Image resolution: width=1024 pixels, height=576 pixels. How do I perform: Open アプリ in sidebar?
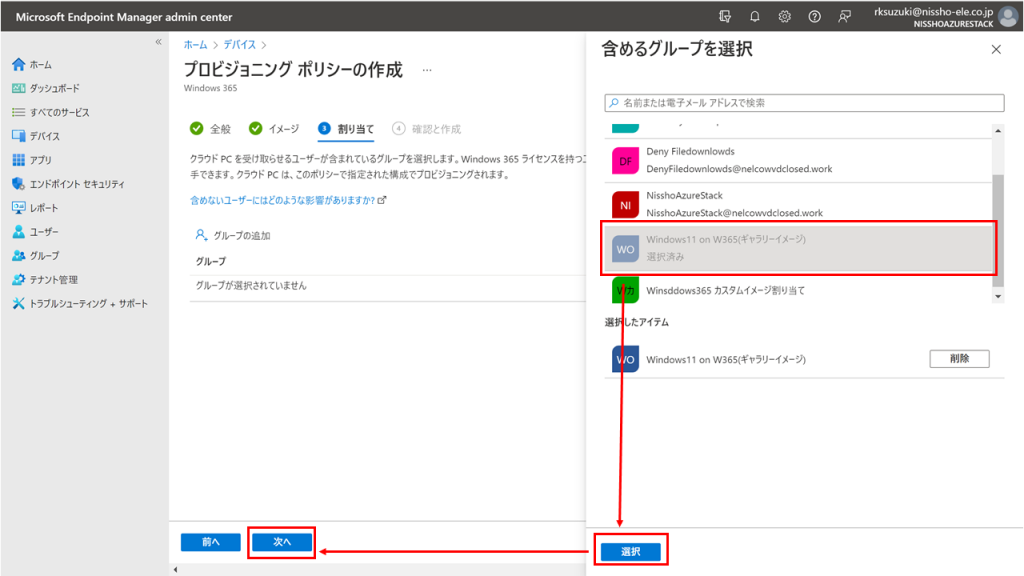point(32,160)
